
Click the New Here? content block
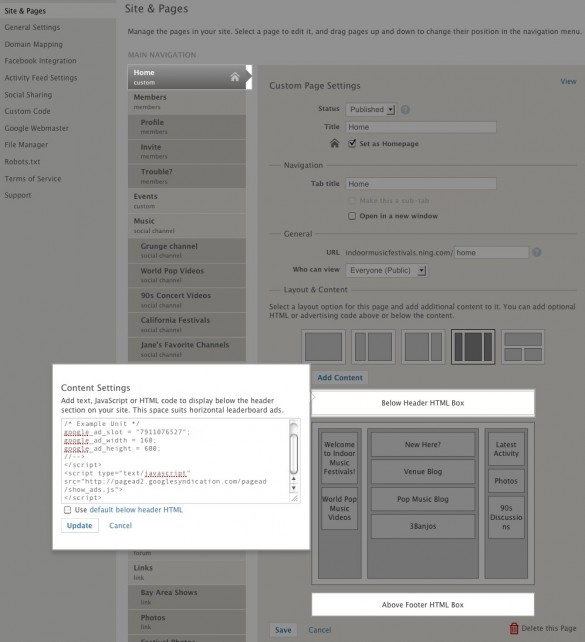click(x=423, y=444)
